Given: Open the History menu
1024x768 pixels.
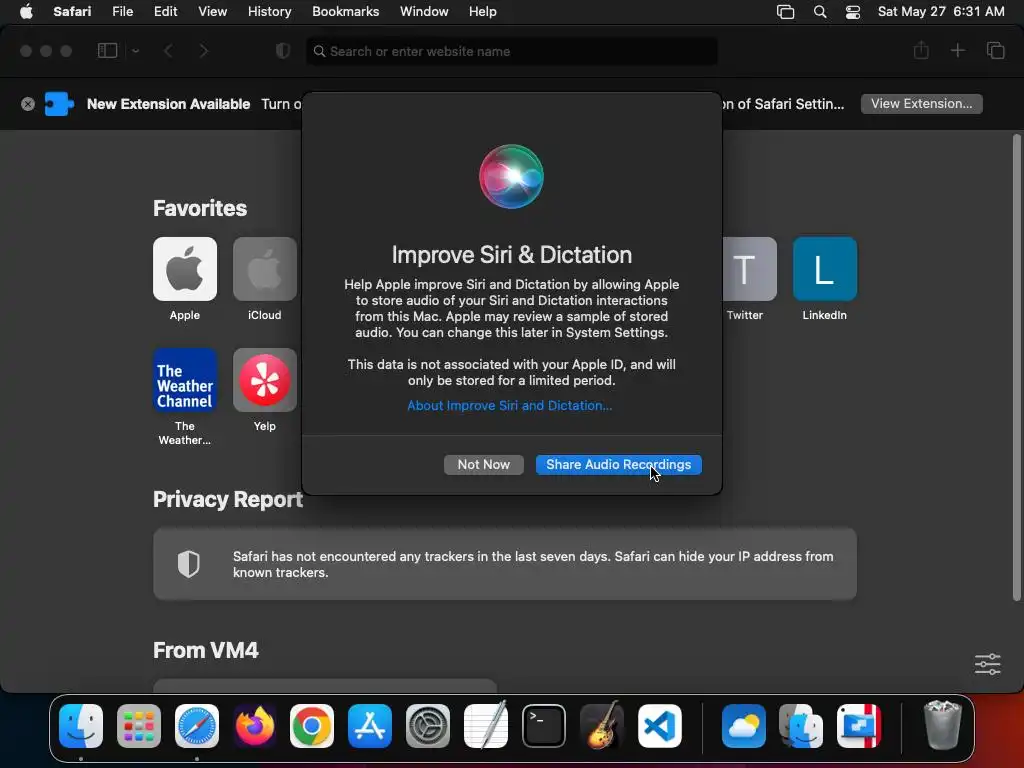Looking at the screenshot, I should tap(269, 12).
